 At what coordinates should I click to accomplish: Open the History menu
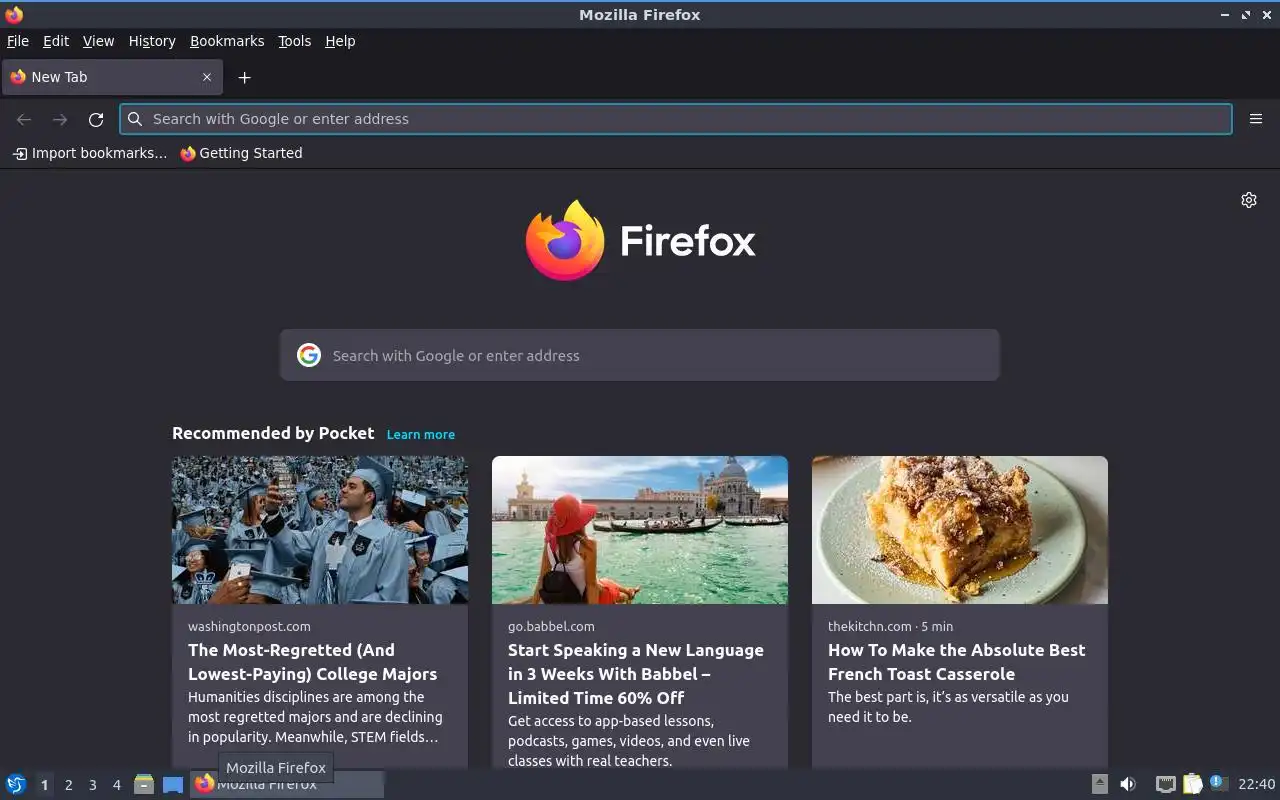click(x=152, y=41)
